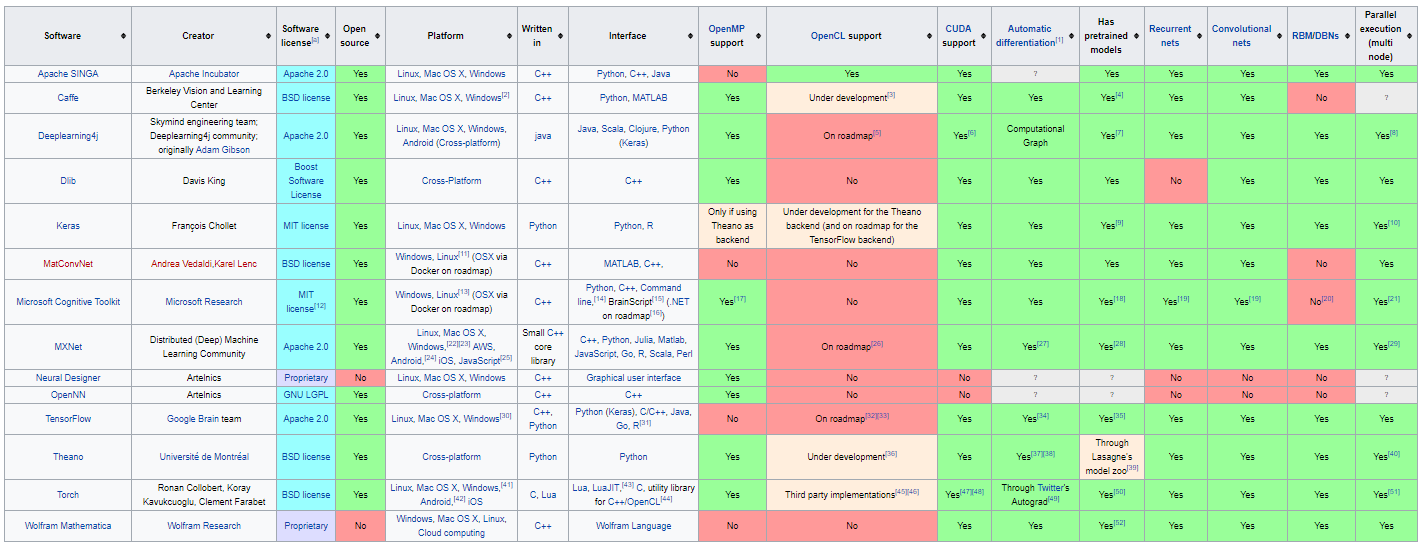This screenshot has height=549, width=1428.
Task: Sort by the Written in column icon
Action: [x=560, y=36]
